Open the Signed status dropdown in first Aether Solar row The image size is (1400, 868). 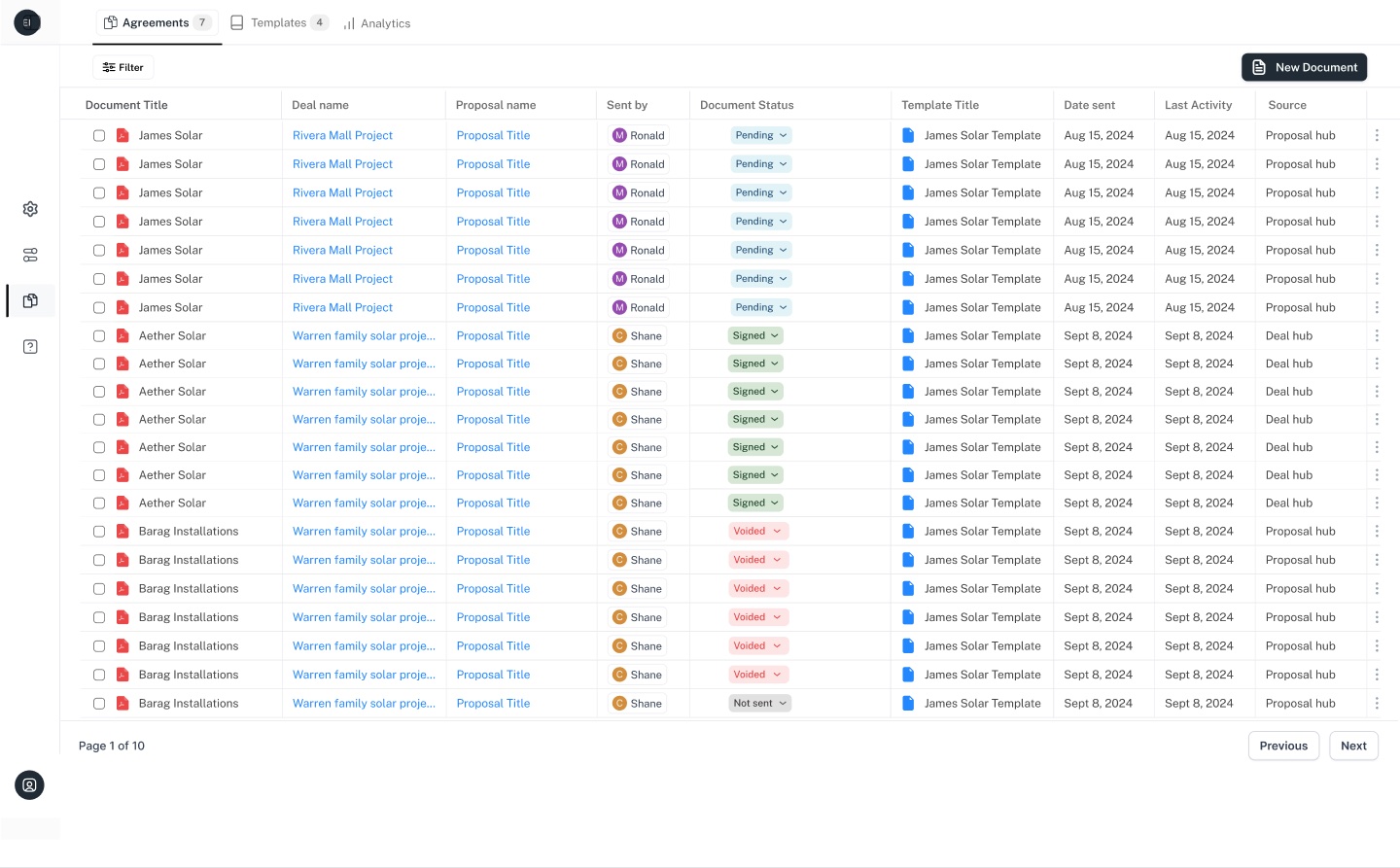(755, 335)
